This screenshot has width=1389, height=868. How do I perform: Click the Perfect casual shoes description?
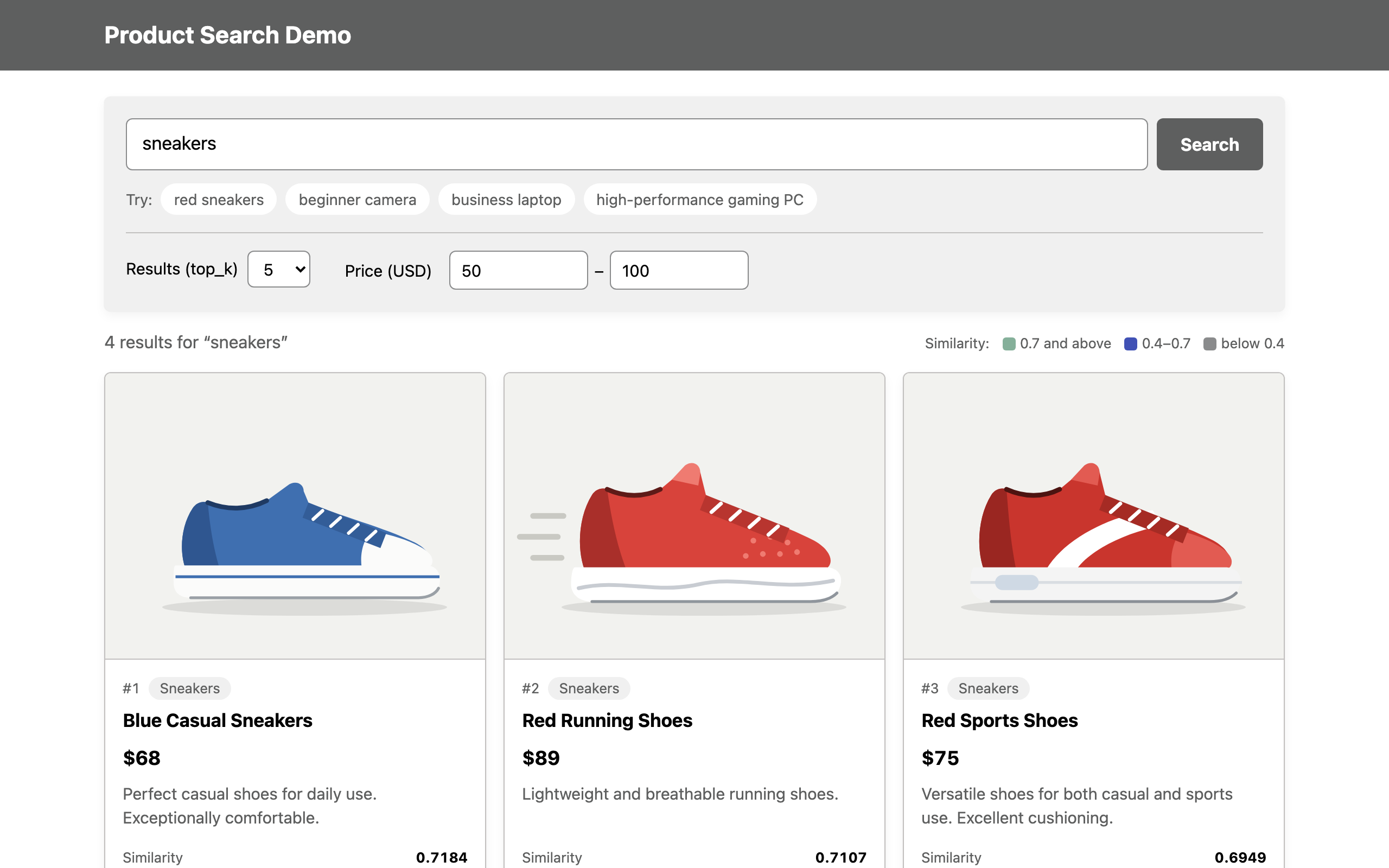tap(250, 806)
